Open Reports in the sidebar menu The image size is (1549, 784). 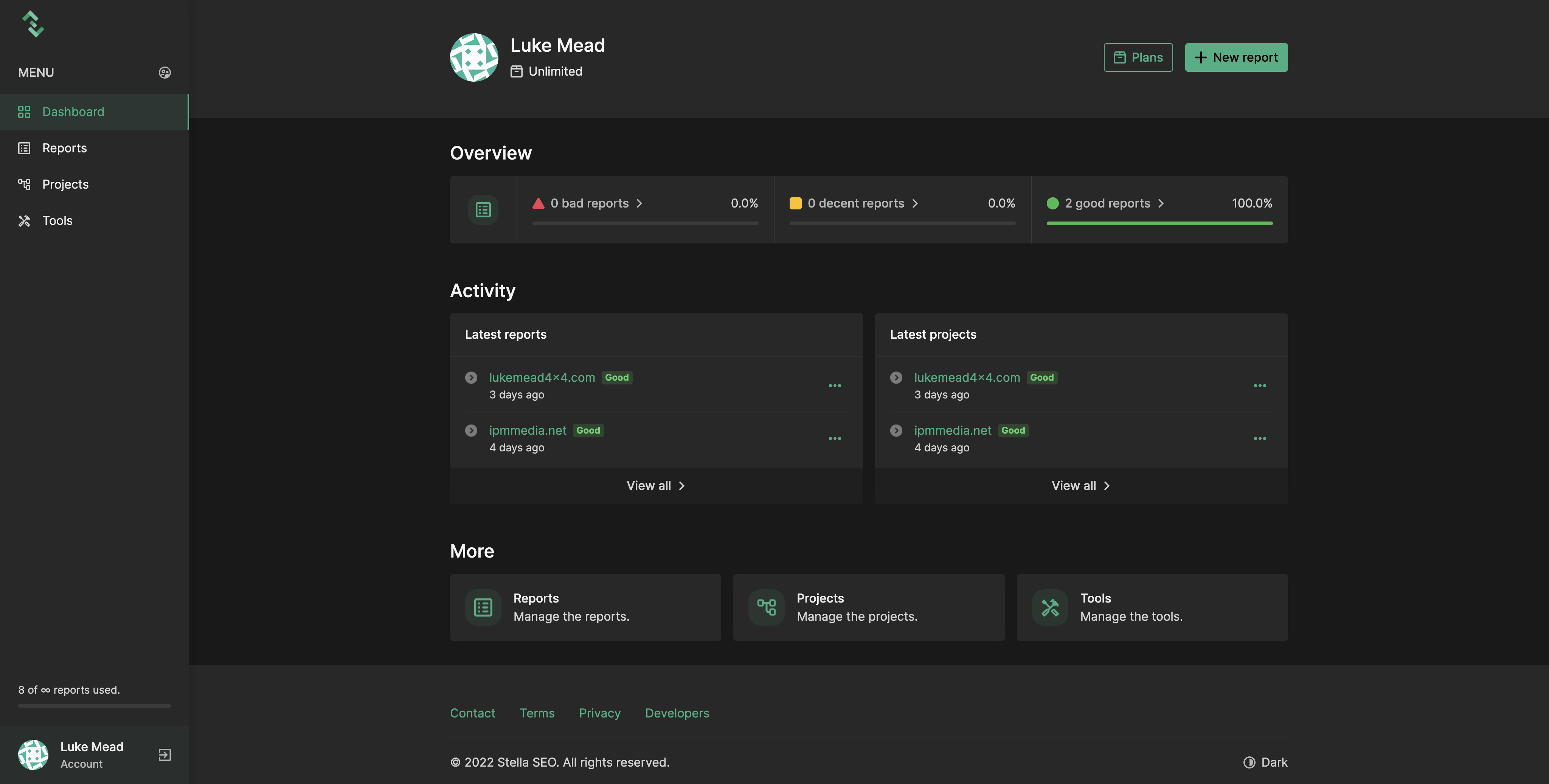[x=64, y=148]
